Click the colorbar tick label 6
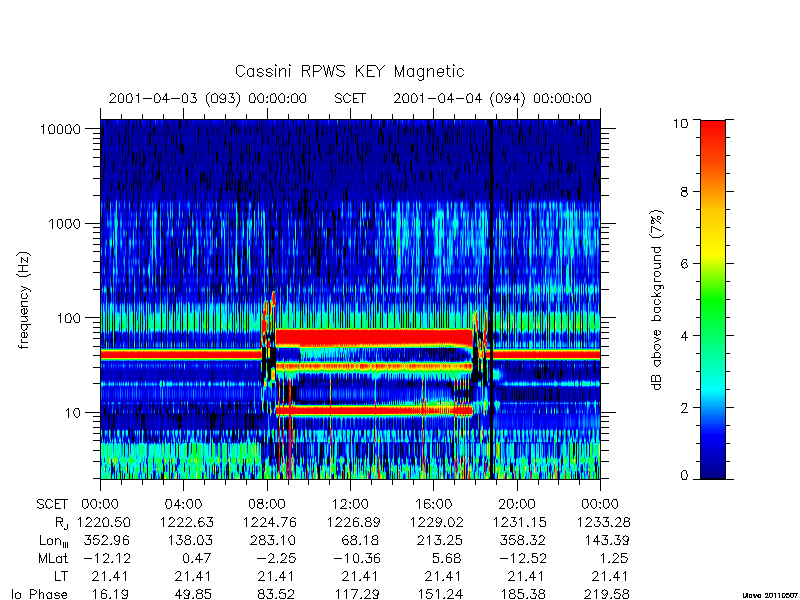 [x=684, y=264]
